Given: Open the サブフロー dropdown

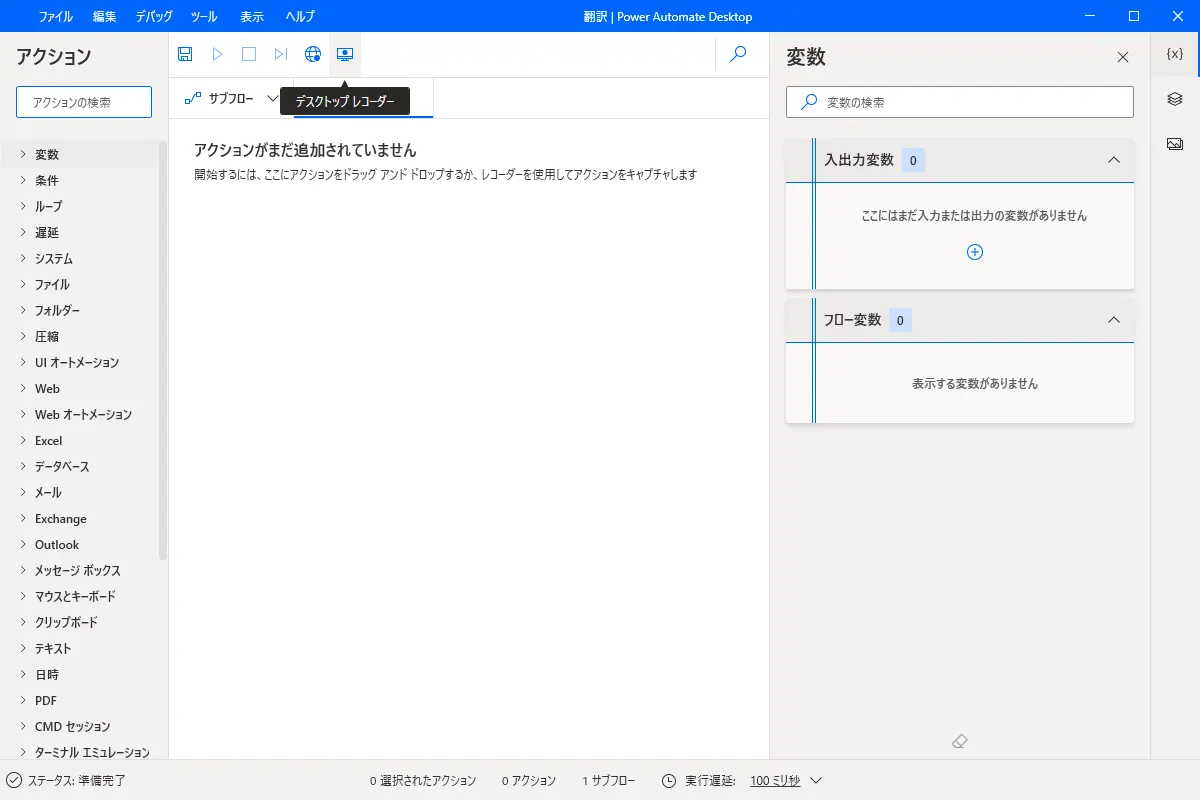Looking at the screenshot, I should pos(273,98).
